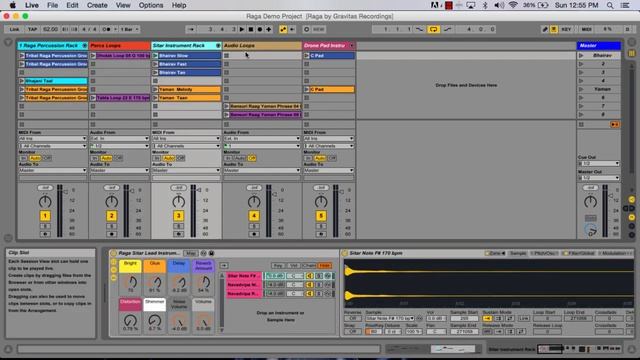The width and height of the screenshot is (640, 360).
Task: Toggle the Raga Sitar Lead device on/off
Action: 113,253
